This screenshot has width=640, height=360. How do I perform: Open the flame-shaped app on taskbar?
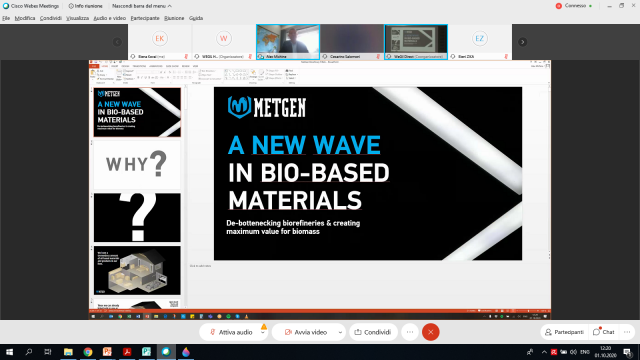coord(186,352)
